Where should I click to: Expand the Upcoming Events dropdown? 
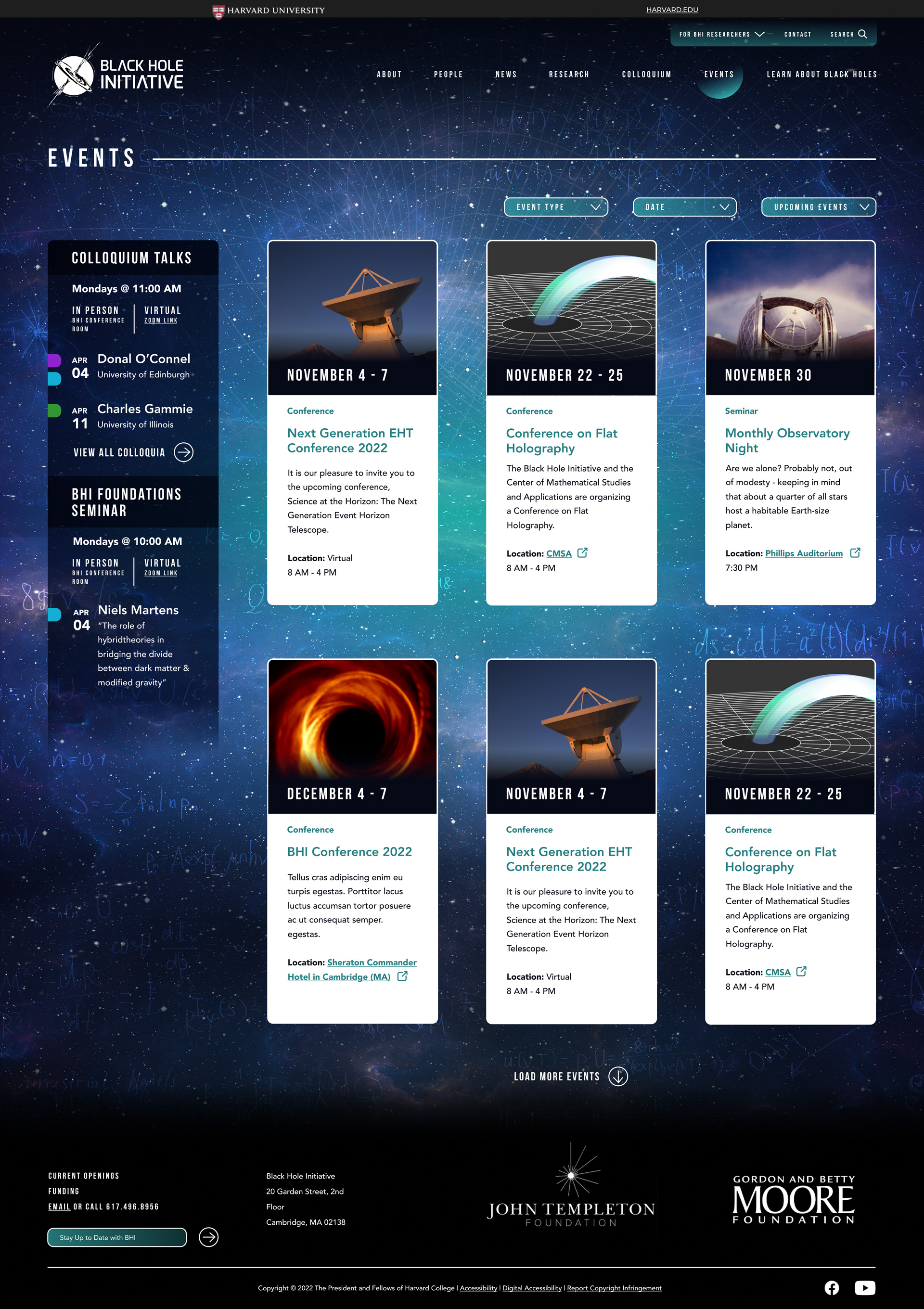click(x=818, y=207)
